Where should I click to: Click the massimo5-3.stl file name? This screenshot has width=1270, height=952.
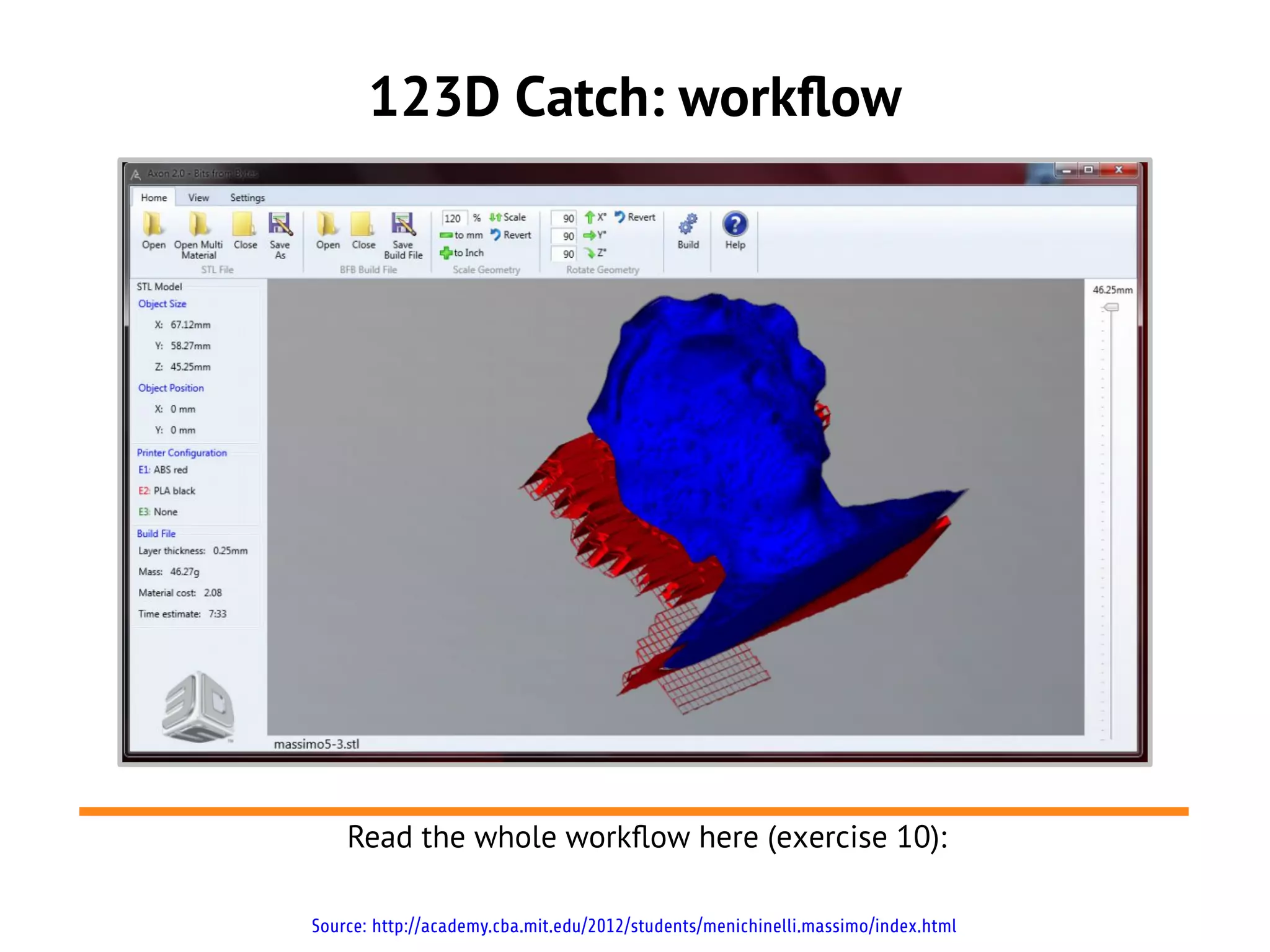point(316,744)
